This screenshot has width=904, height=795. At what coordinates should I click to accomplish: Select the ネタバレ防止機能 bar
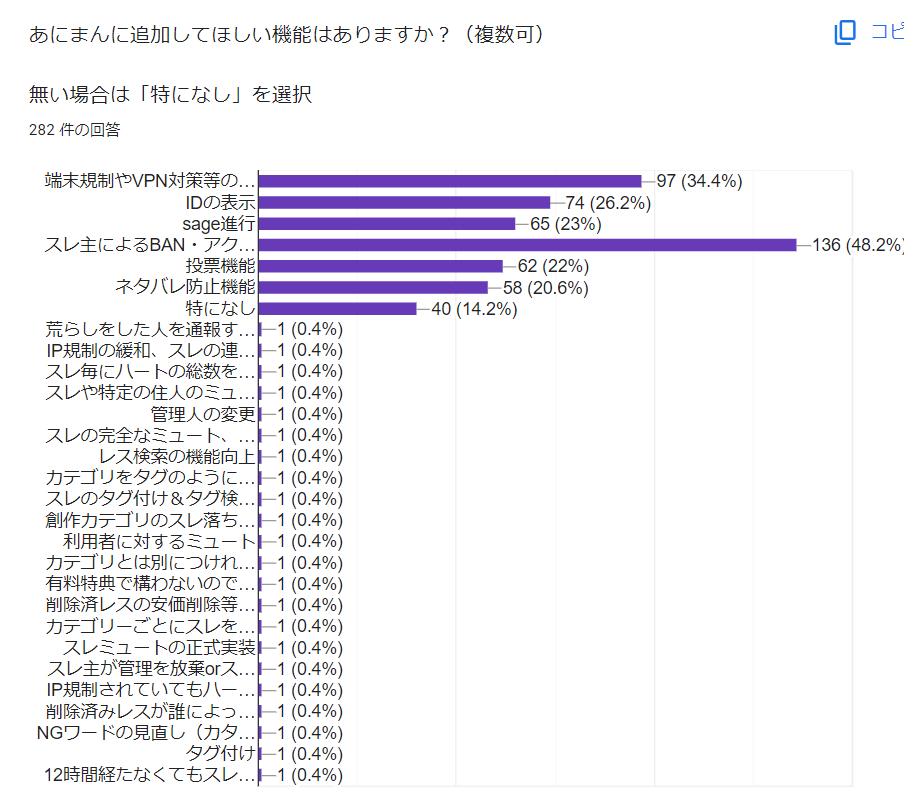(x=373, y=287)
